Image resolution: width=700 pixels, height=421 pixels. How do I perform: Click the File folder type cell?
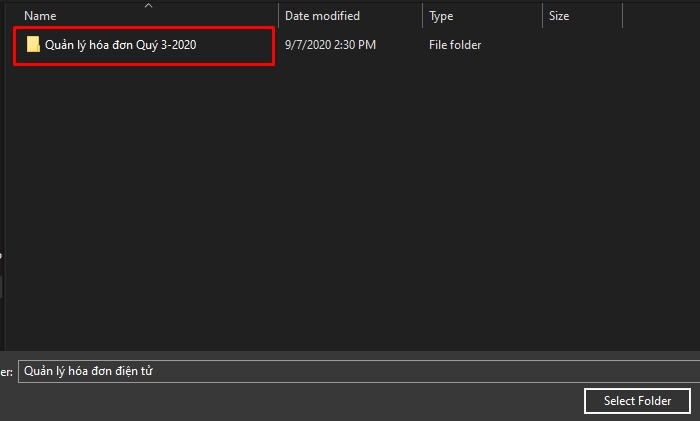[455, 45]
